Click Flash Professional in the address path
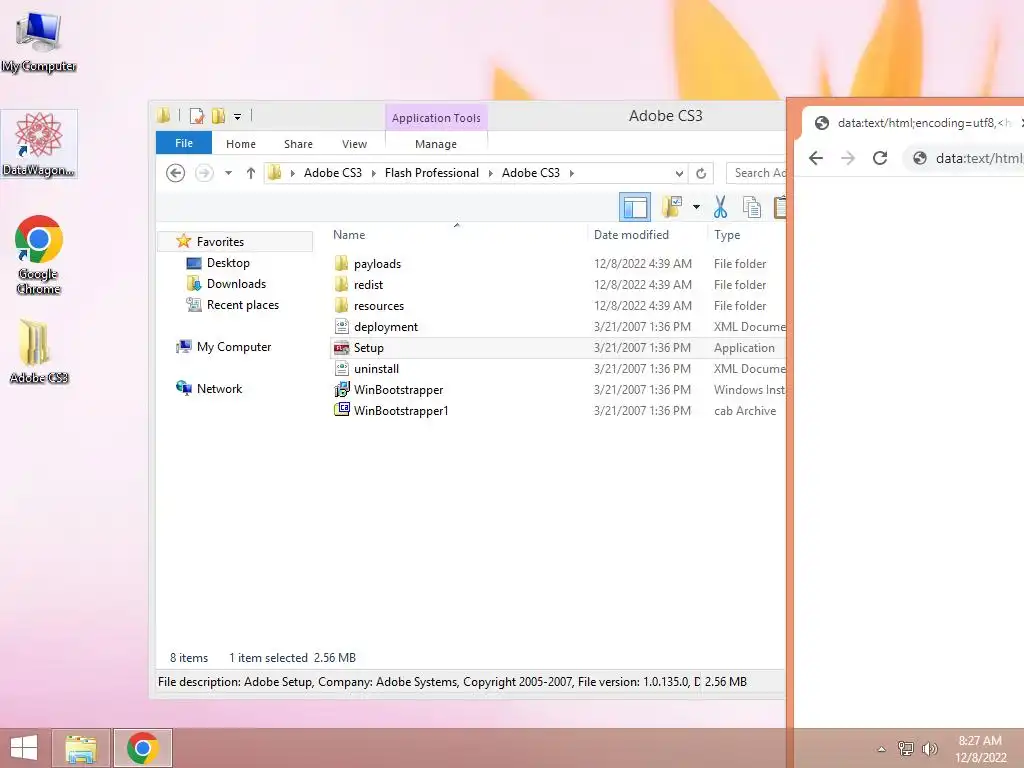This screenshot has width=1024, height=768. click(x=431, y=173)
